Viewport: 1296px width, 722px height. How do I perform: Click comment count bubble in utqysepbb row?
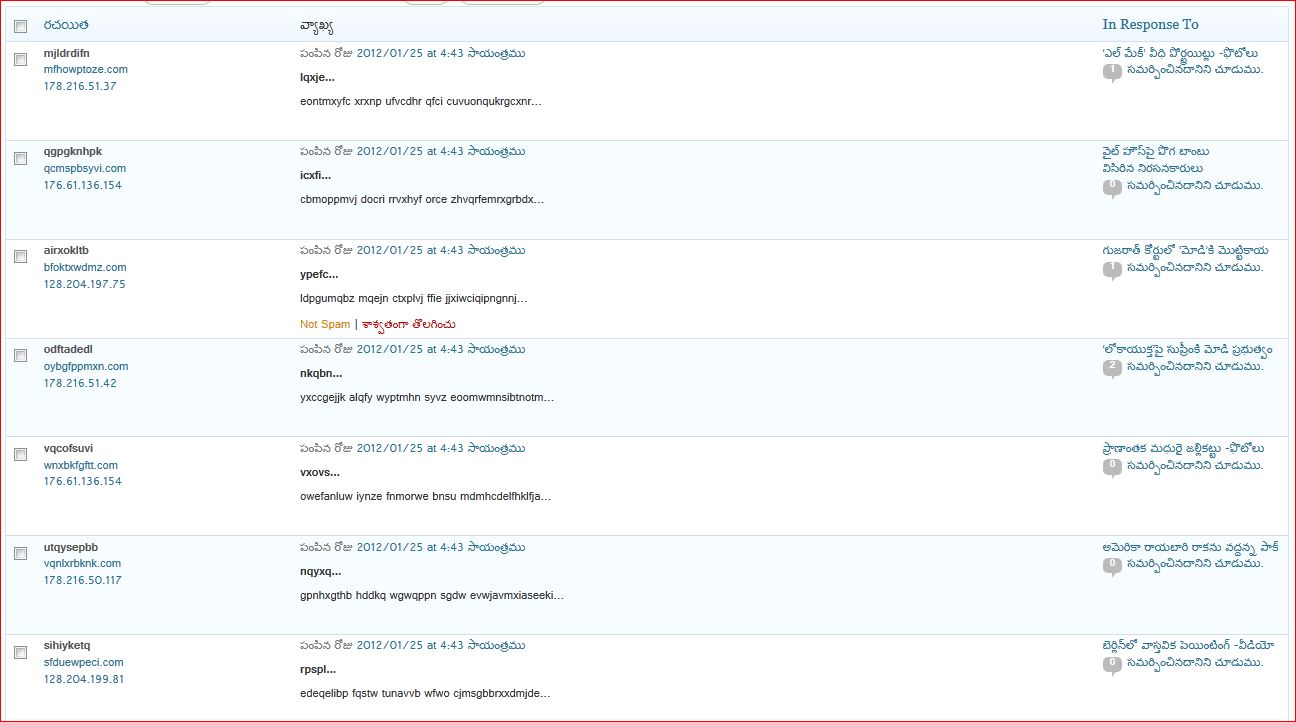pos(1111,565)
